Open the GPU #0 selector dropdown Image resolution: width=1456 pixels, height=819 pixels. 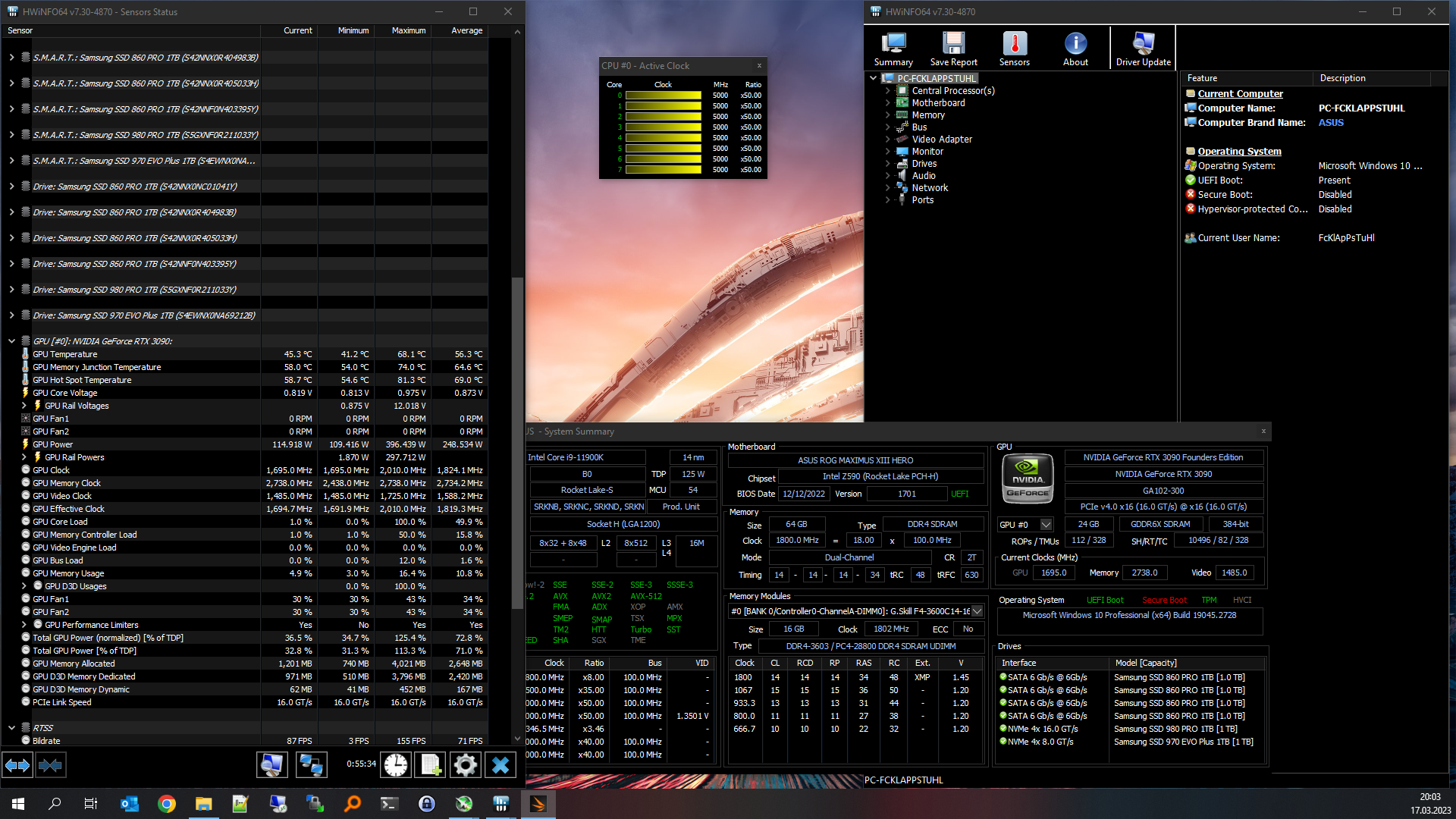tap(1046, 524)
